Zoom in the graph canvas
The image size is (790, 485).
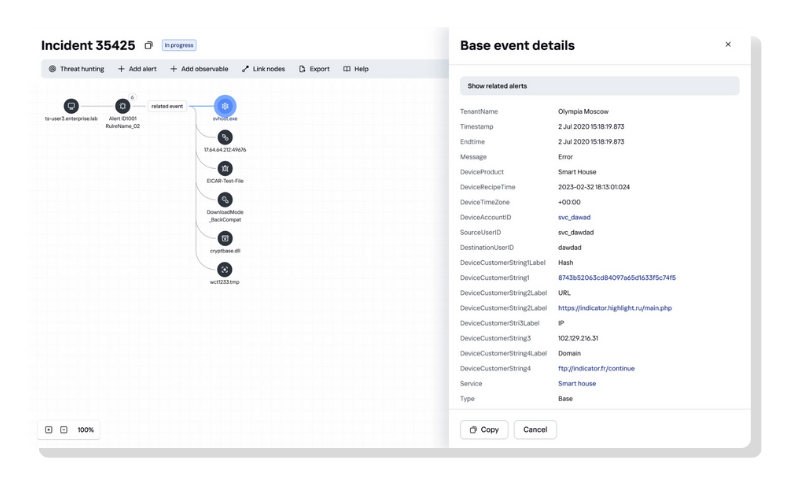48,430
